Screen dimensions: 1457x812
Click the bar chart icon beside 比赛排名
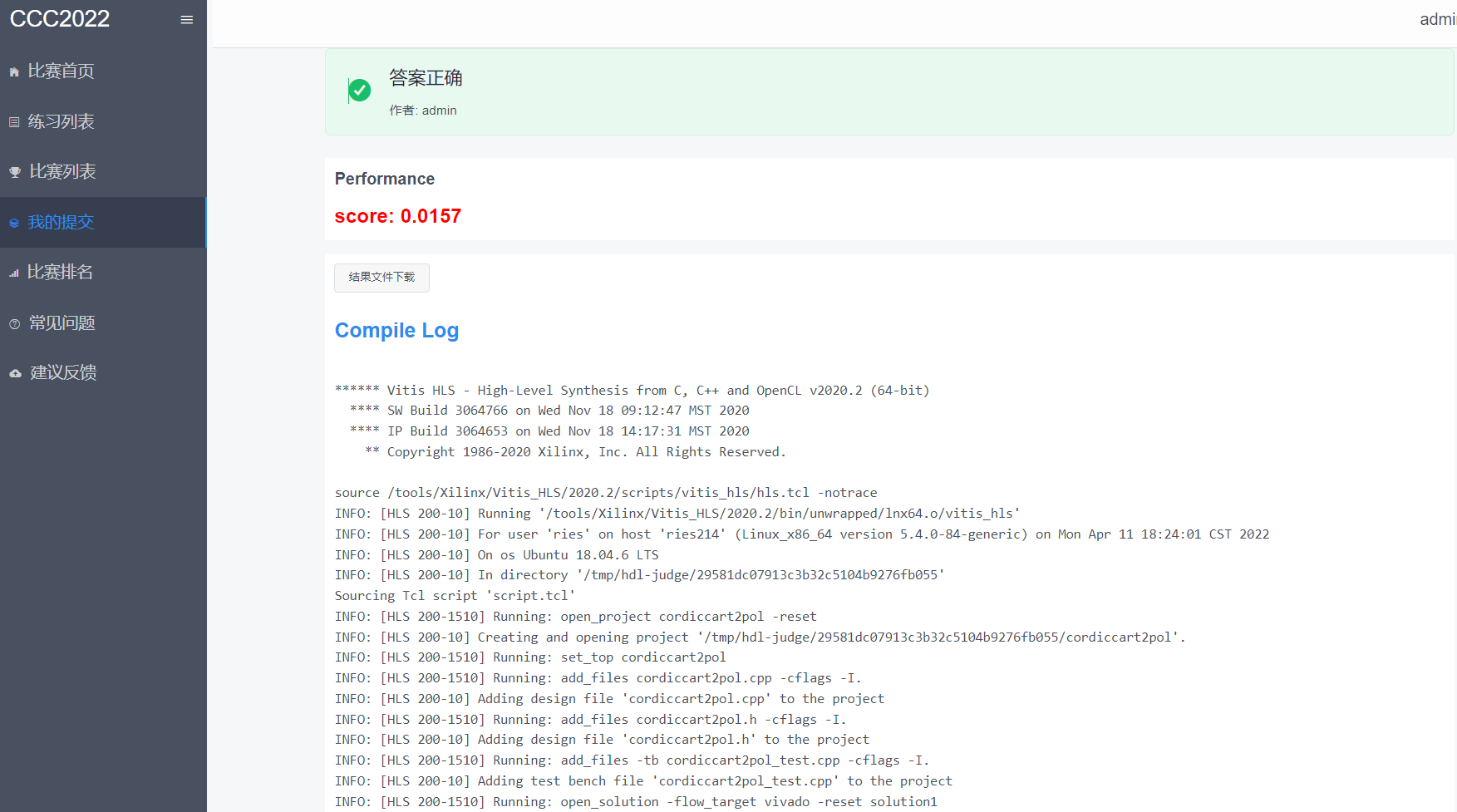click(x=14, y=273)
